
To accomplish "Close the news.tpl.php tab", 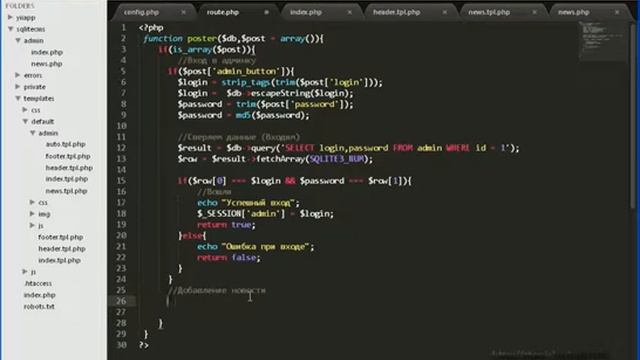I will (x=535, y=12).
